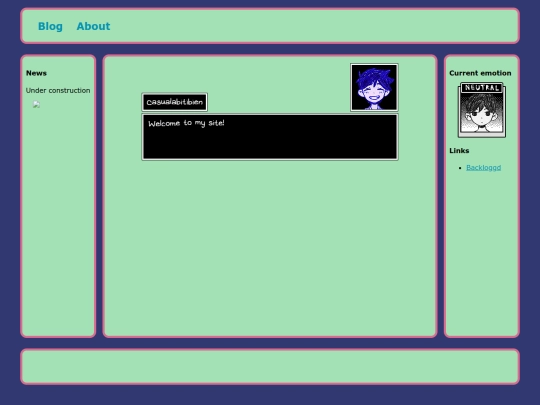Open the Blog page link
The image size is (540, 405).
click(50, 26)
